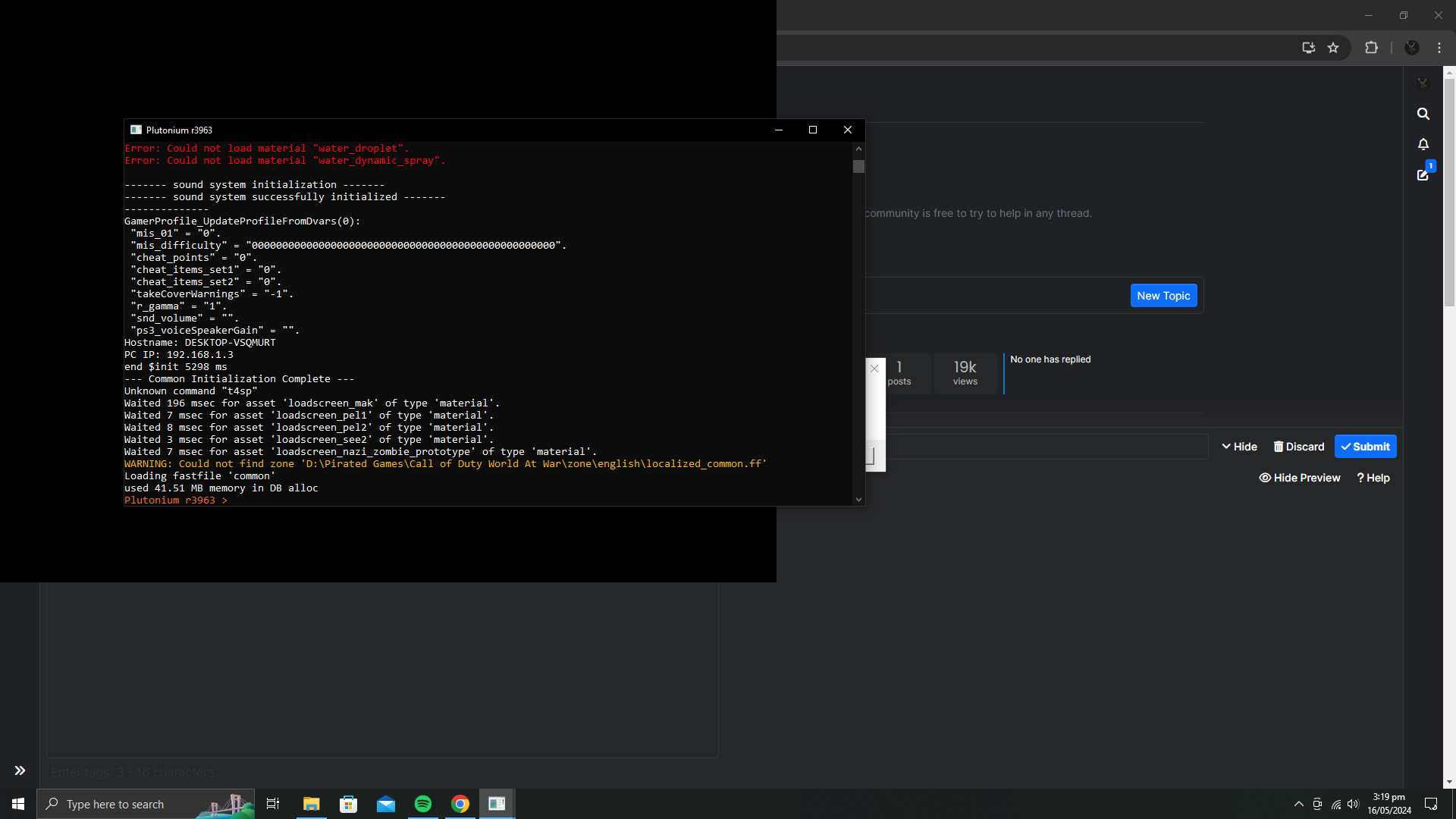
Task: Click the console scrollbar up arrow
Action: [858, 149]
